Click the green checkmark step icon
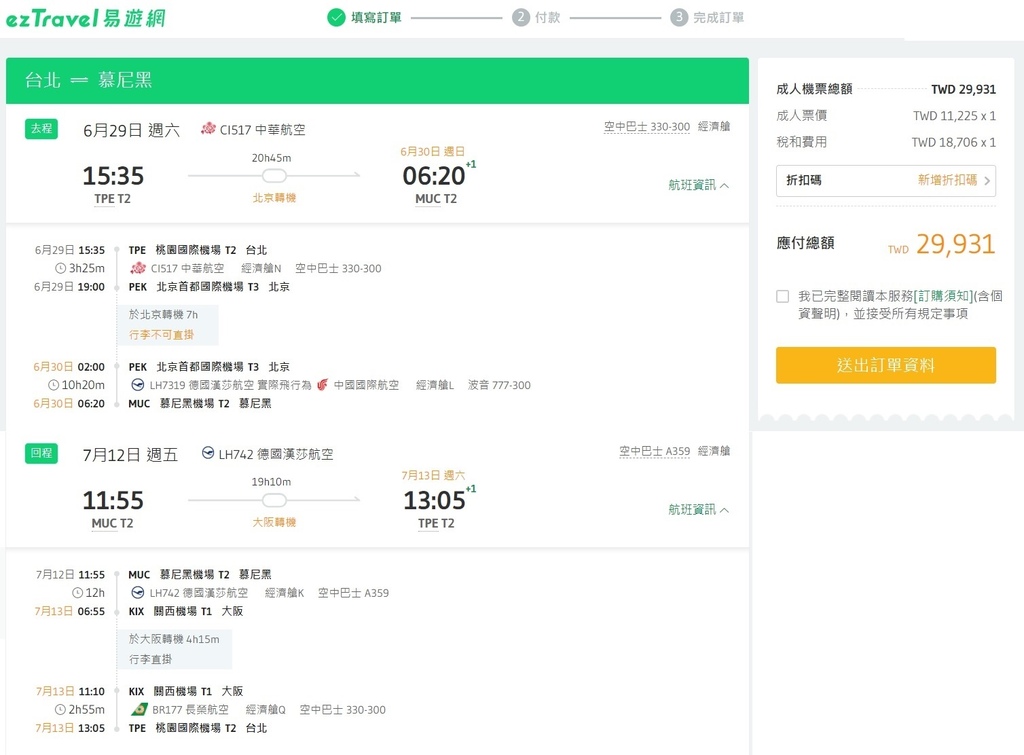 [x=336, y=17]
